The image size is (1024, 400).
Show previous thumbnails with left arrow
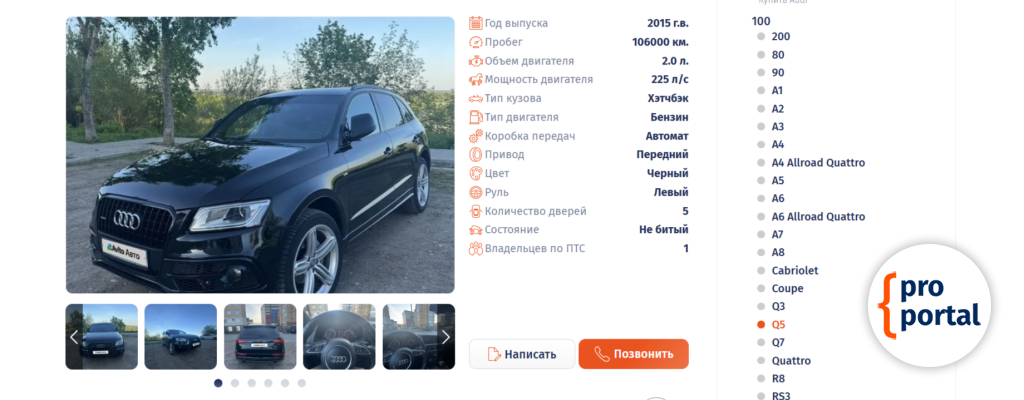pos(74,337)
